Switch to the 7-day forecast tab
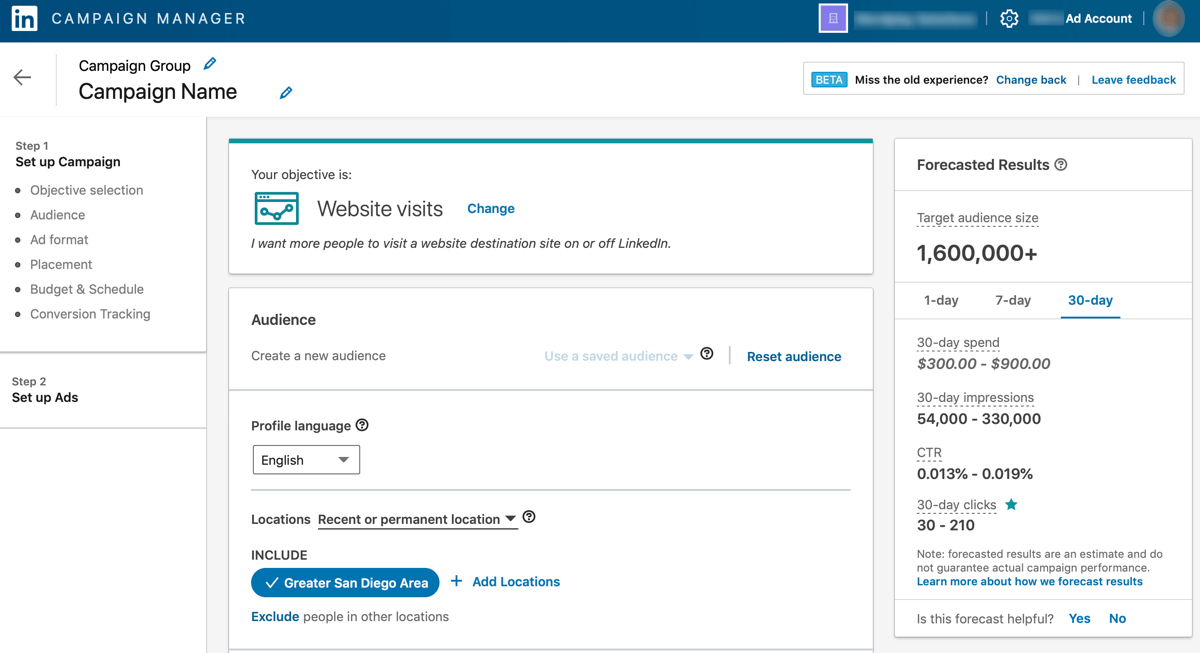Image resolution: width=1200 pixels, height=653 pixels. point(1013,299)
